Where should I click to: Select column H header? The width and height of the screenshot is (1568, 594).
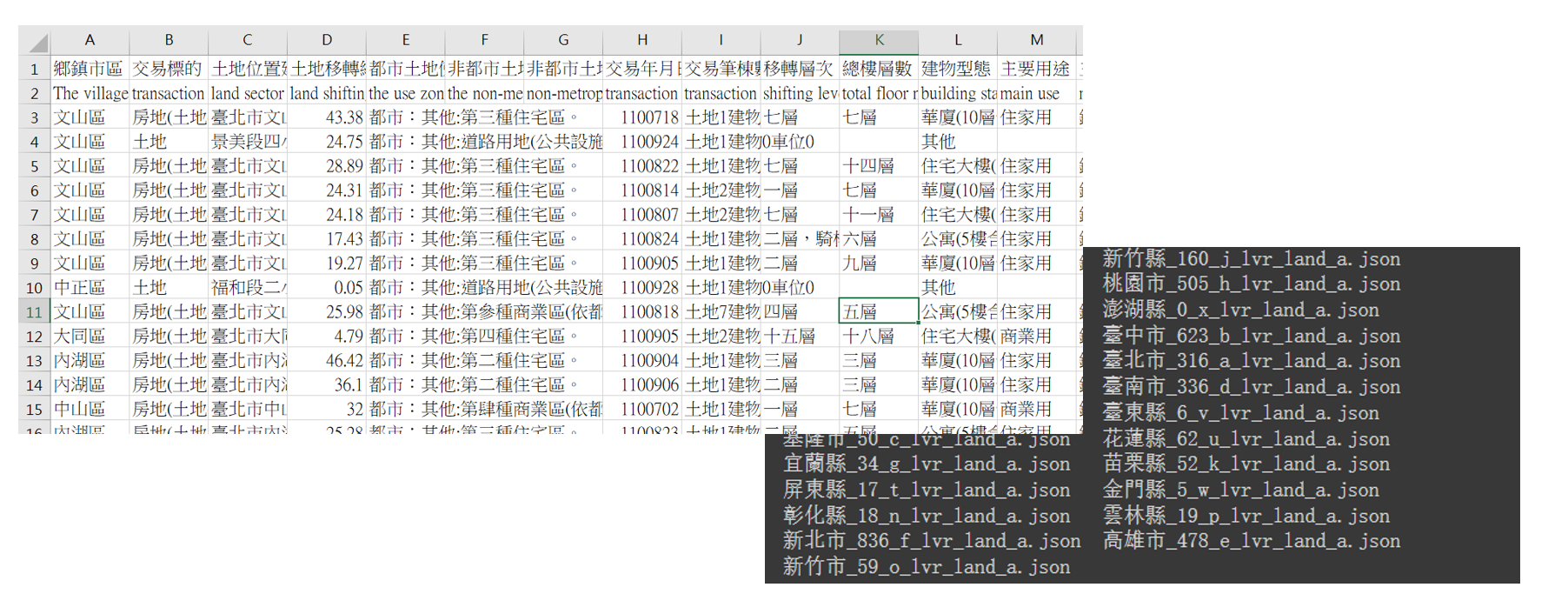642,40
